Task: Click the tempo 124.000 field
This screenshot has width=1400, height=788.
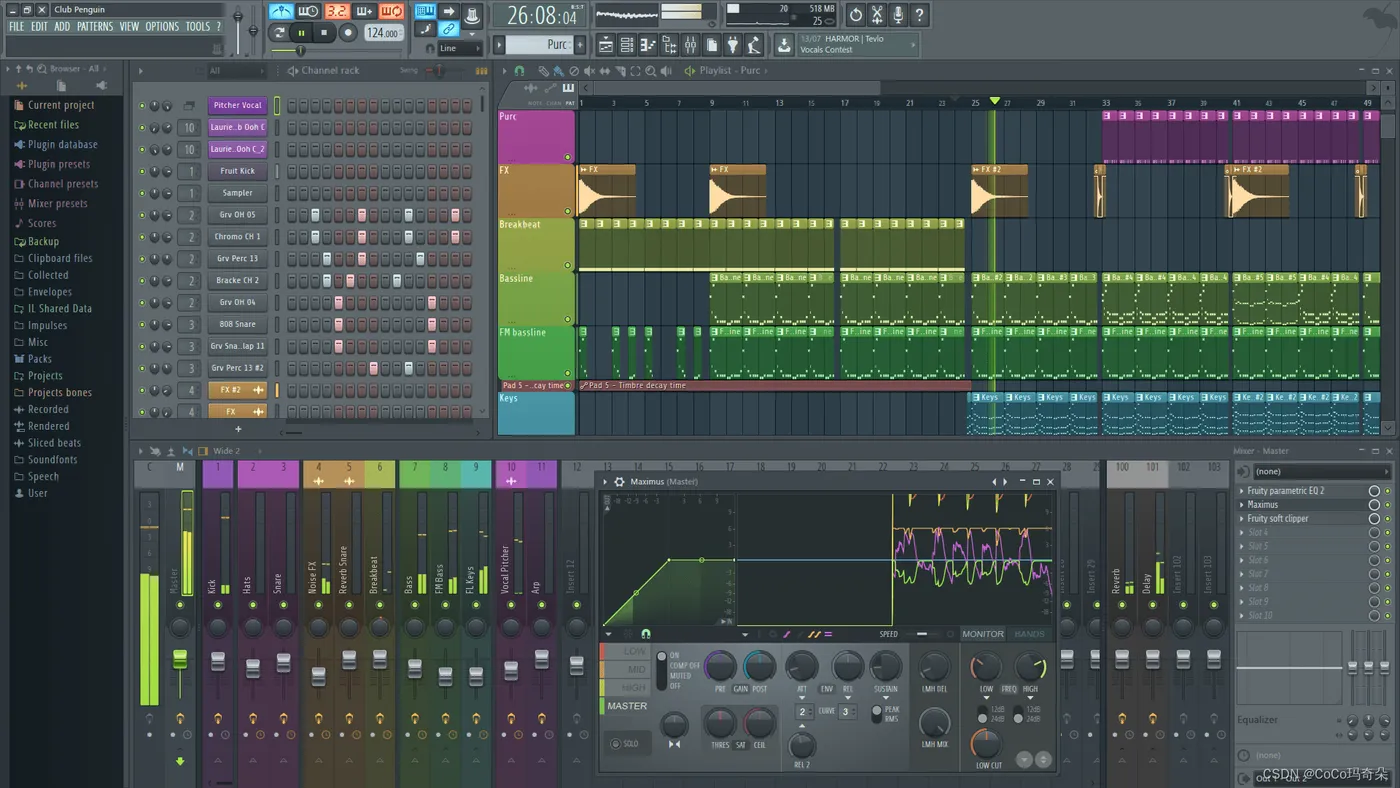Action: pyautogui.click(x=383, y=33)
